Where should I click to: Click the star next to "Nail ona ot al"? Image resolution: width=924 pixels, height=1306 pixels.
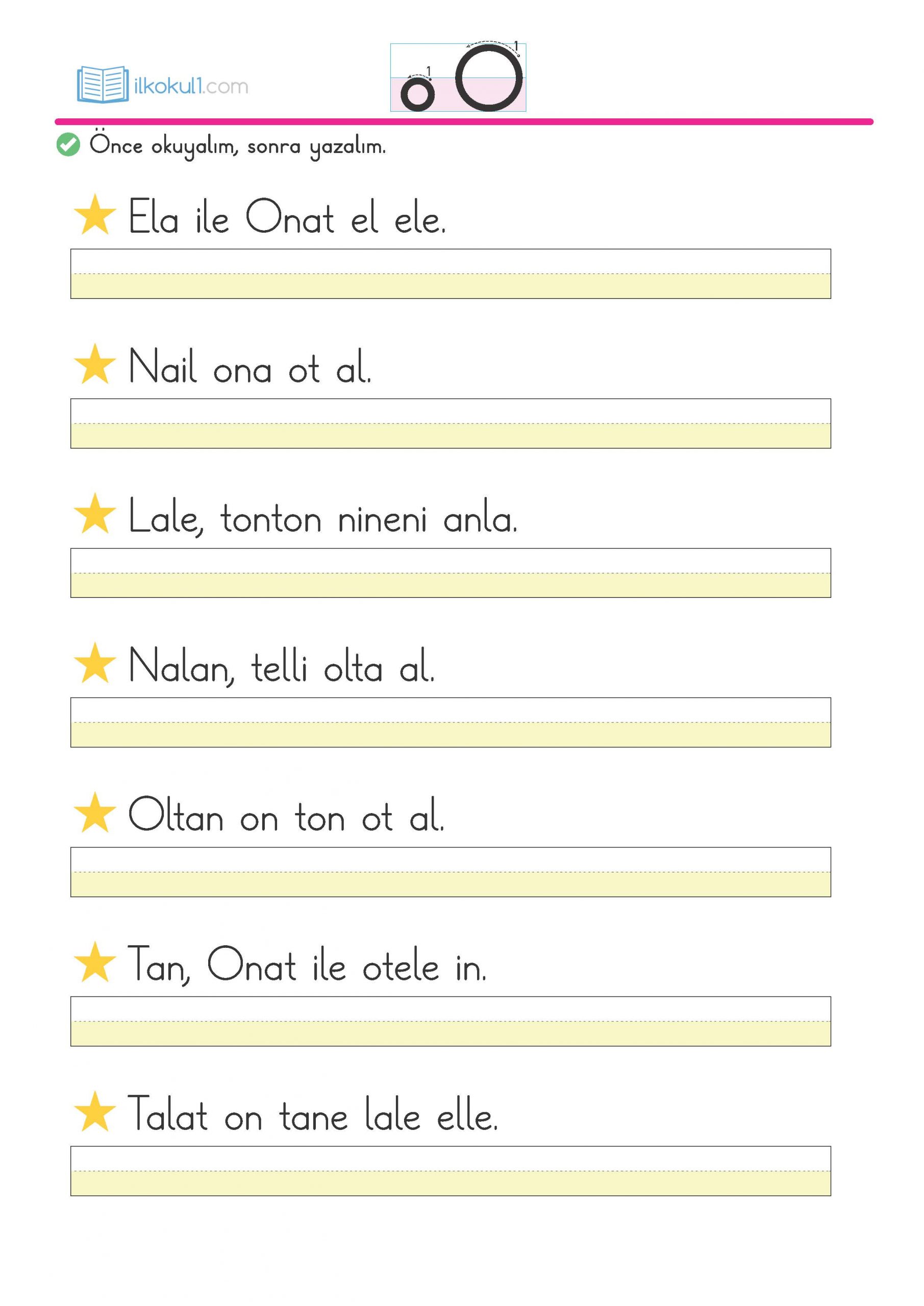95,365
